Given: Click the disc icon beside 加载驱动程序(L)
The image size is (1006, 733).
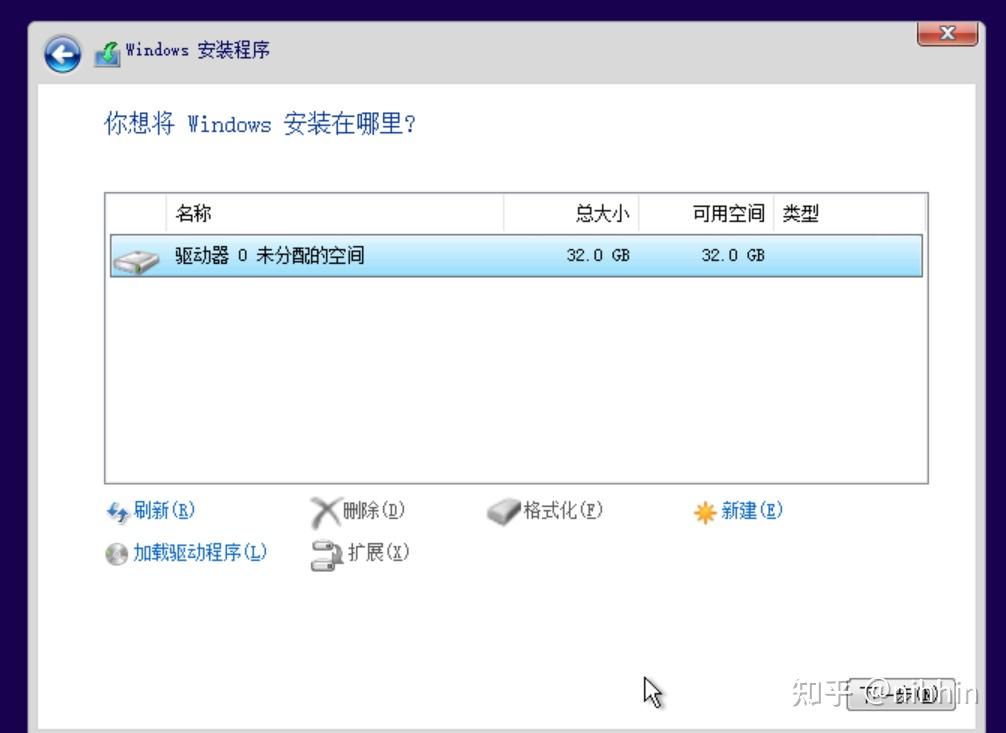Looking at the screenshot, I should point(116,554).
